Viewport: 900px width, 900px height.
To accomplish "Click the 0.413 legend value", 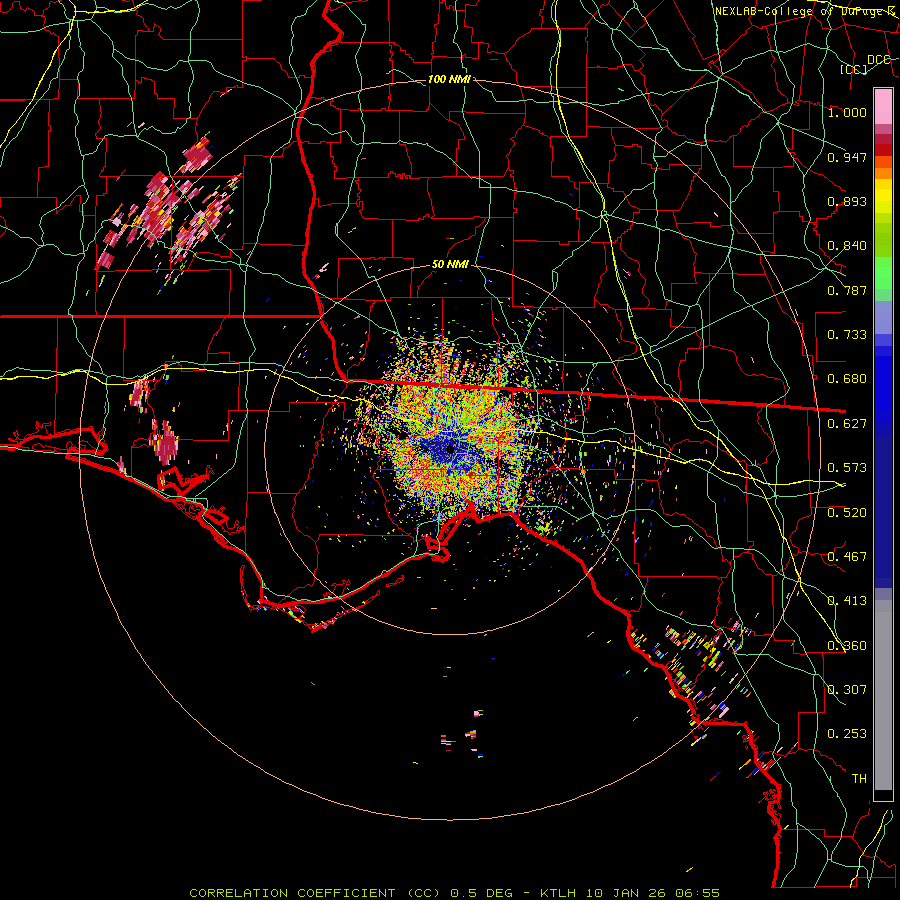I will tap(847, 601).
